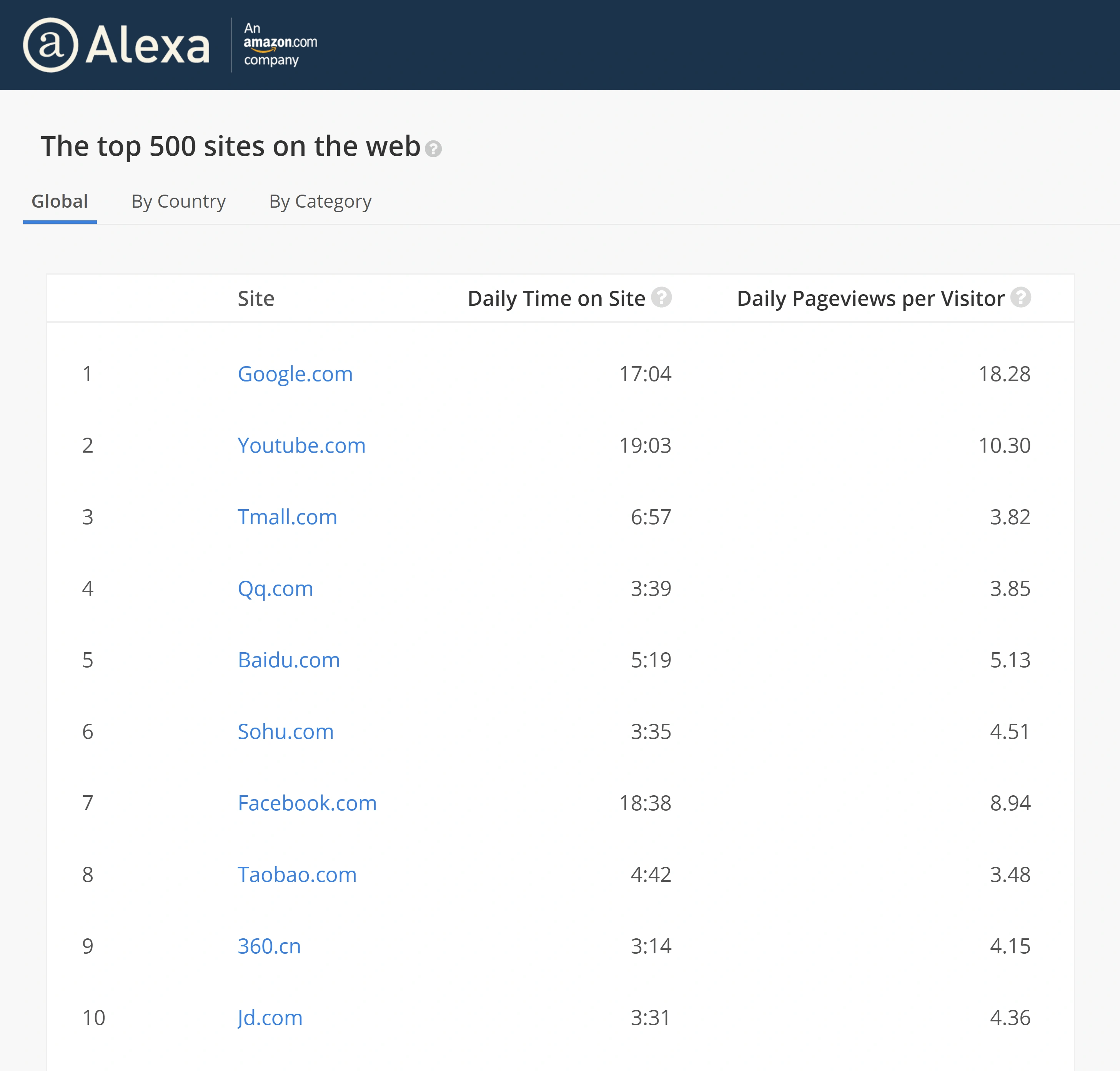The width and height of the screenshot is (1120, 1071).
Task: Open help icon next to top 500 heading
Action: 433,149
